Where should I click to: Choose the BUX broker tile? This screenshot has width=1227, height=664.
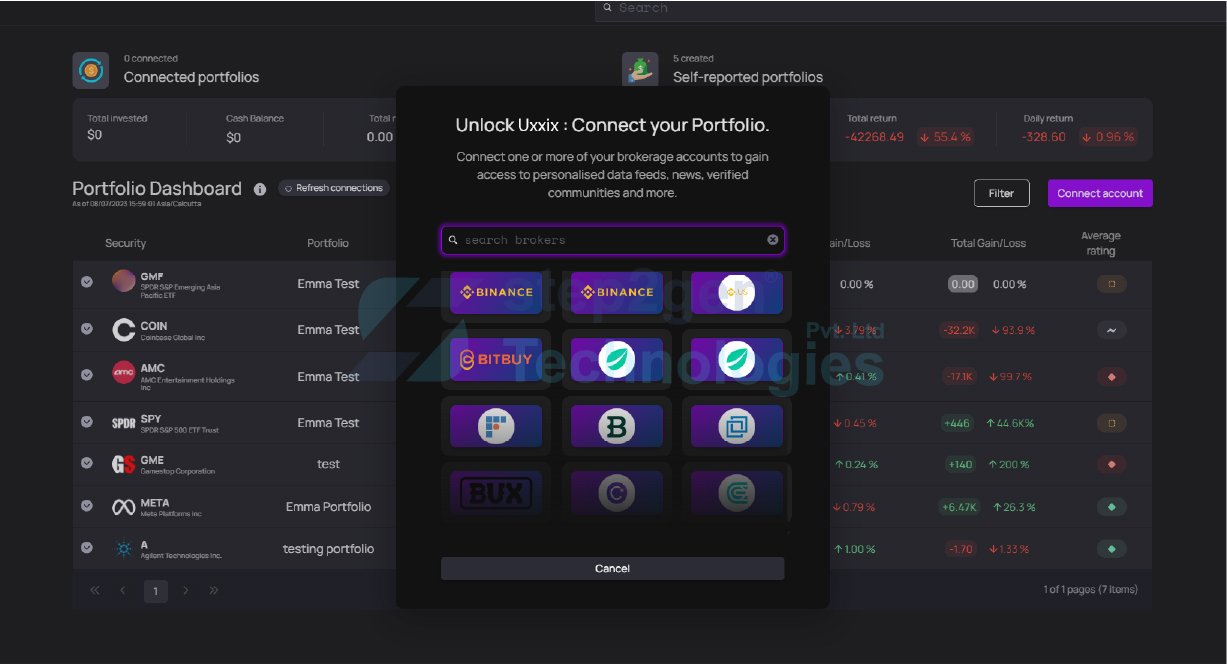[496, 493]
